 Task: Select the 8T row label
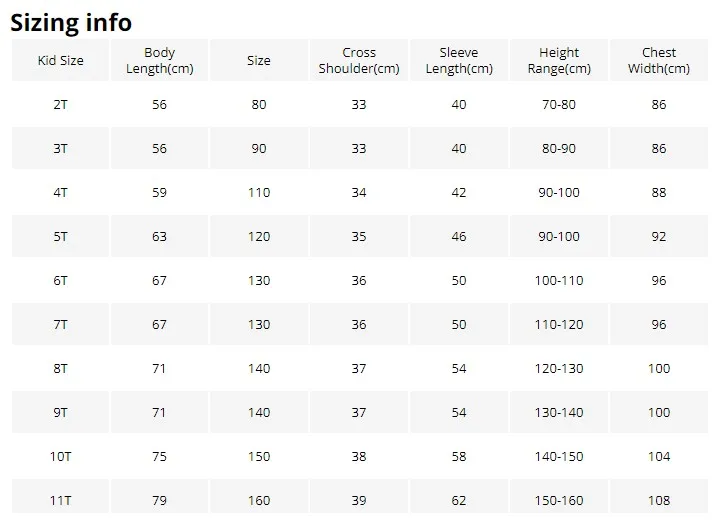coord(61,368)
